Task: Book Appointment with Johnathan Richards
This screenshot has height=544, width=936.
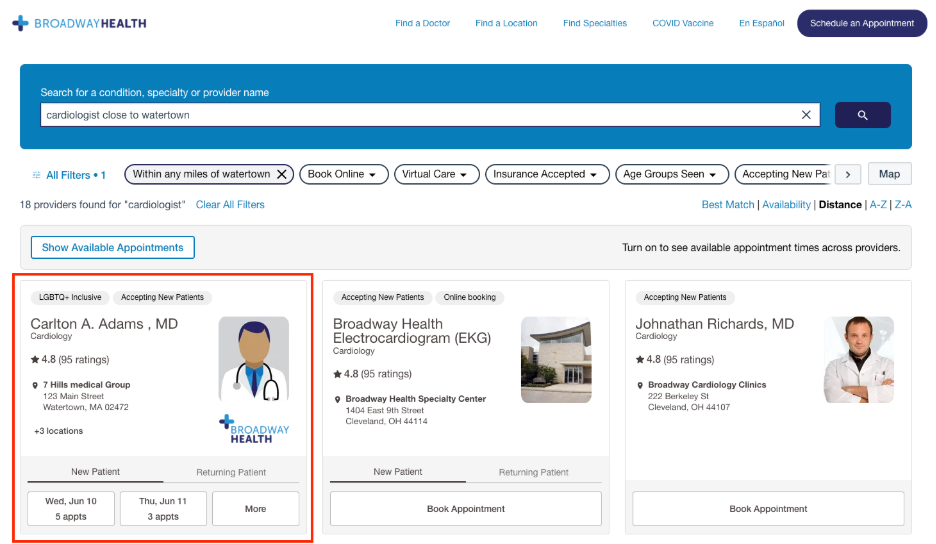Action: coord(768,509)
